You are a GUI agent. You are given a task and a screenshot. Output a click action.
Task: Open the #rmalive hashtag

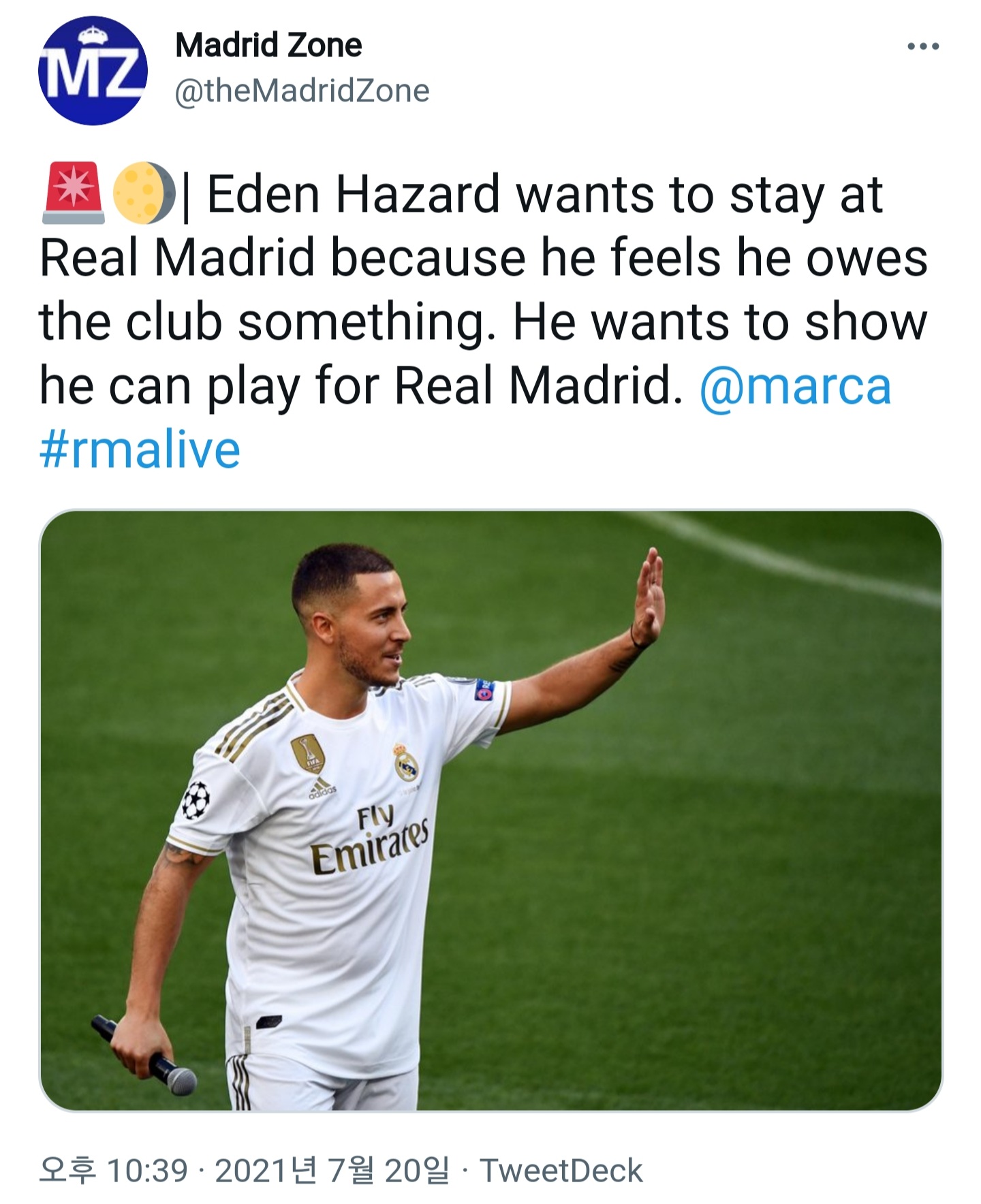pyautogui.click(x=140, y=450)
